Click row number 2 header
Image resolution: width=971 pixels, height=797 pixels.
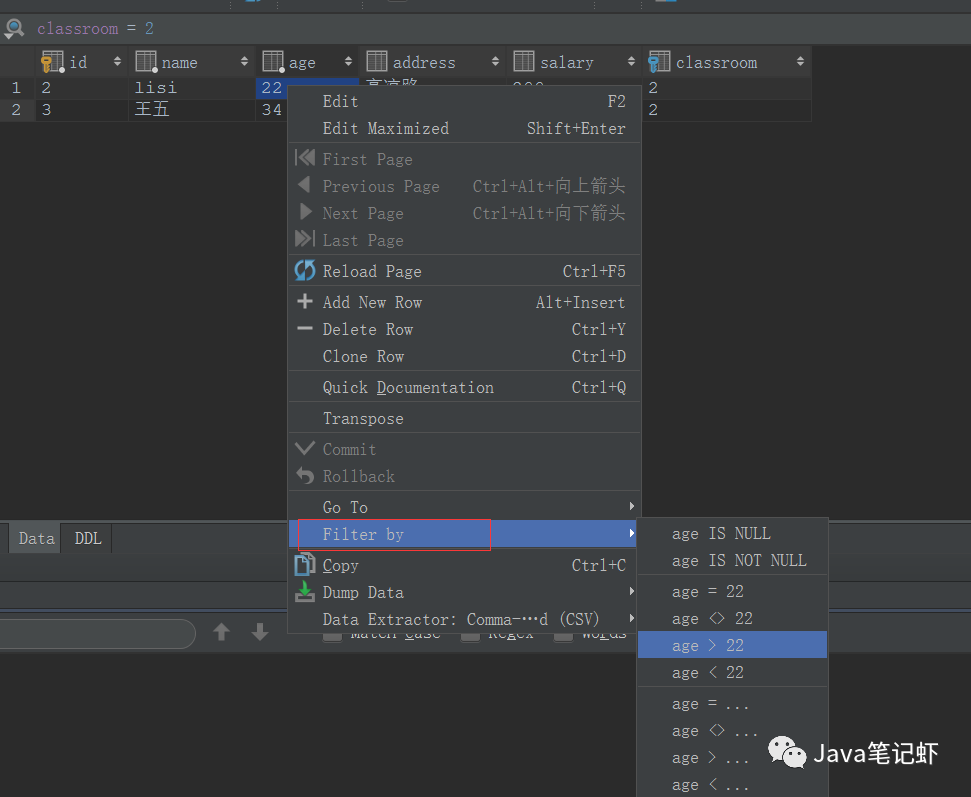17,110
